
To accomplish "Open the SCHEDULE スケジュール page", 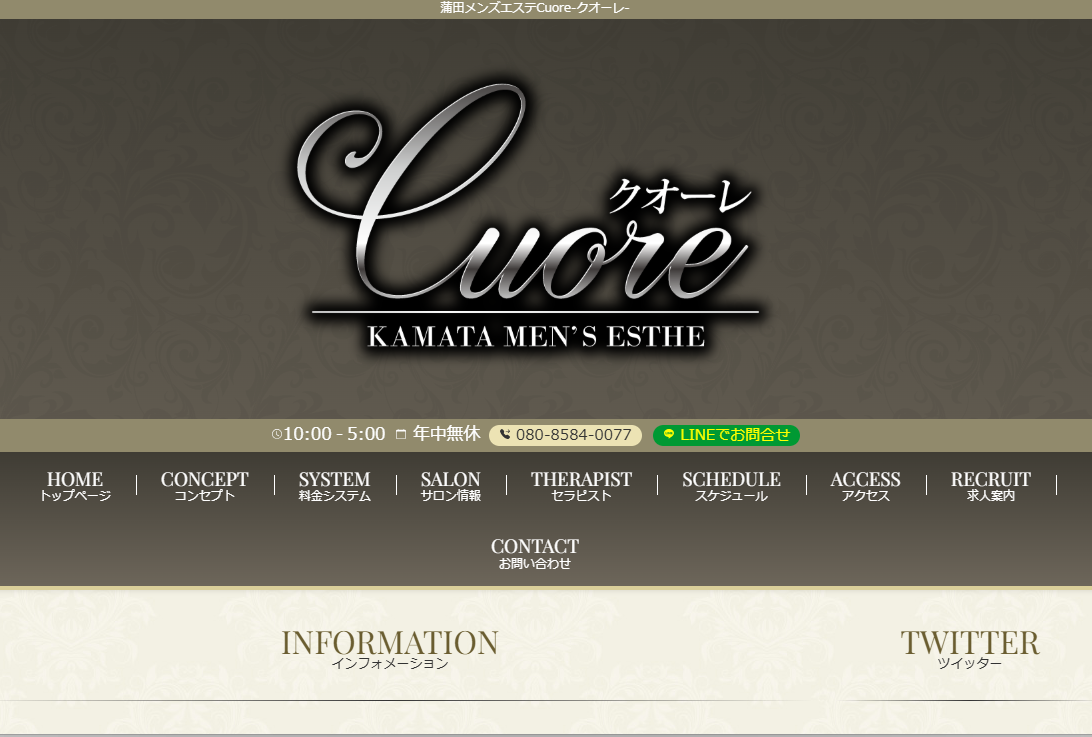I will [x=731, y=486].
